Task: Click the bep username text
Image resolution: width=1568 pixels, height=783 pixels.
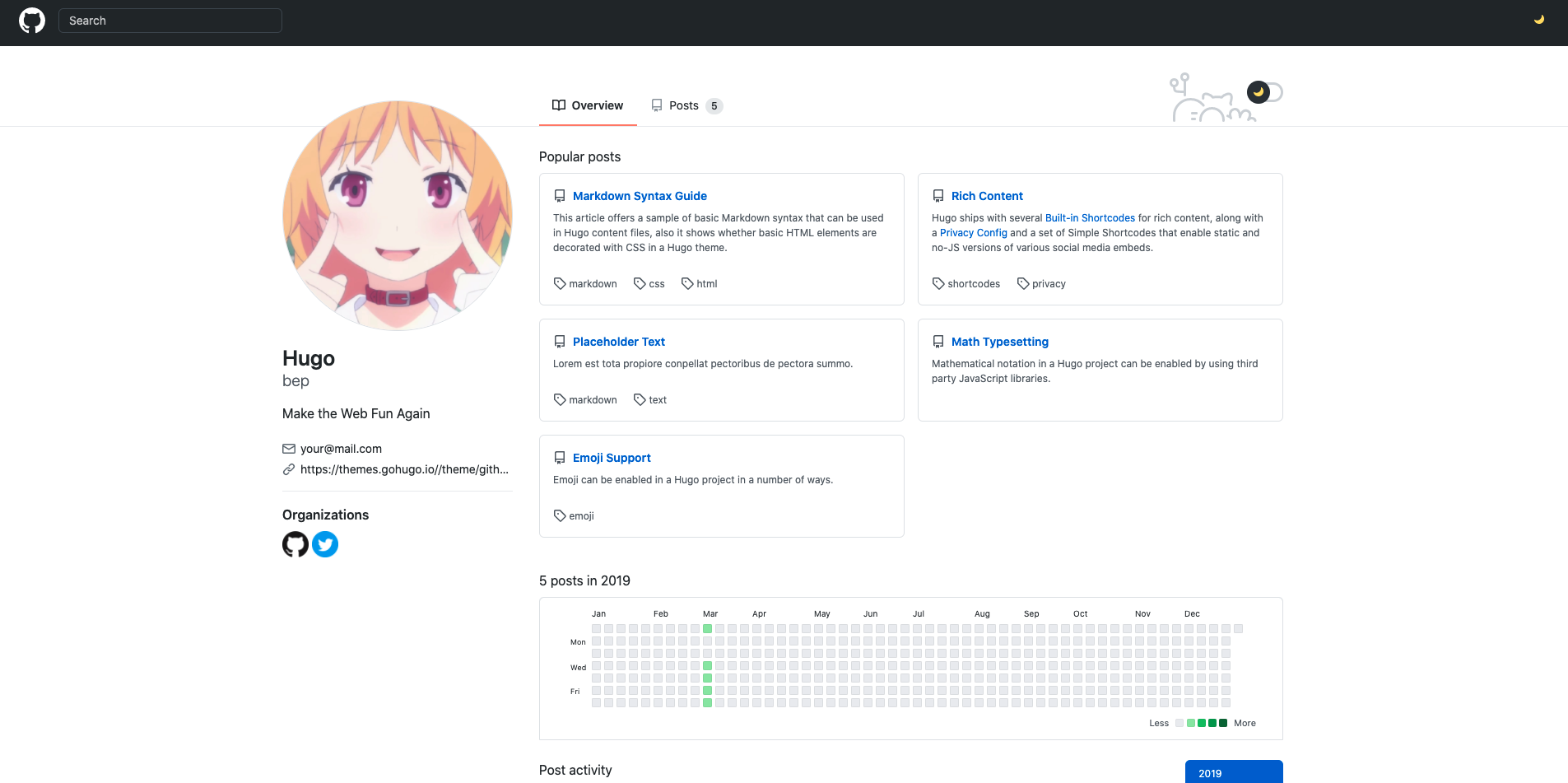Action: pos(295,381)
